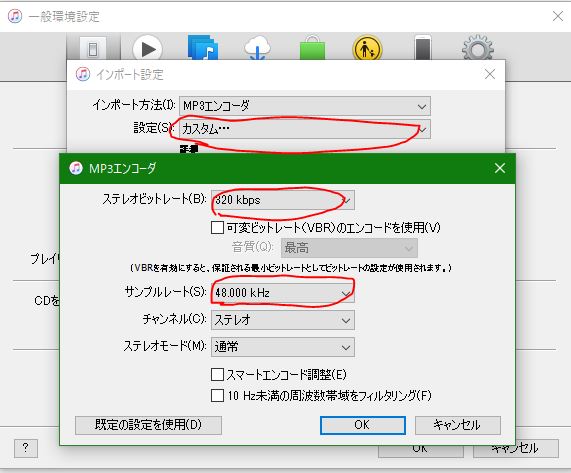Open the チャンネル ステレオ dropdown
Image resolution: width=571 pixels, height=473 pixels.
pos(283,320)
